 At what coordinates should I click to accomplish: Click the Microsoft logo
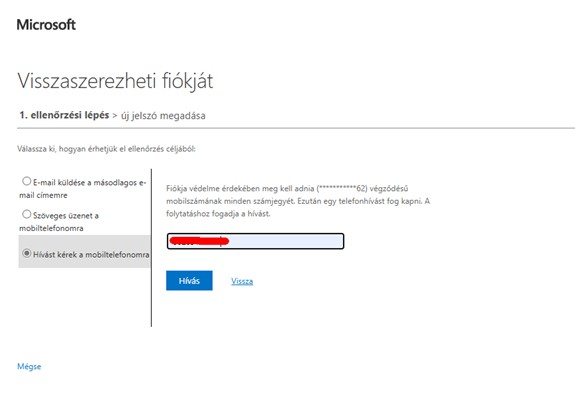click(x=46, y=25)
